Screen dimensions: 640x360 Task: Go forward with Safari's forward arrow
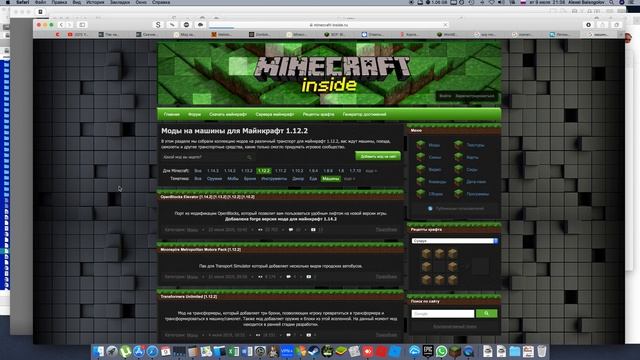pos(69,25)
